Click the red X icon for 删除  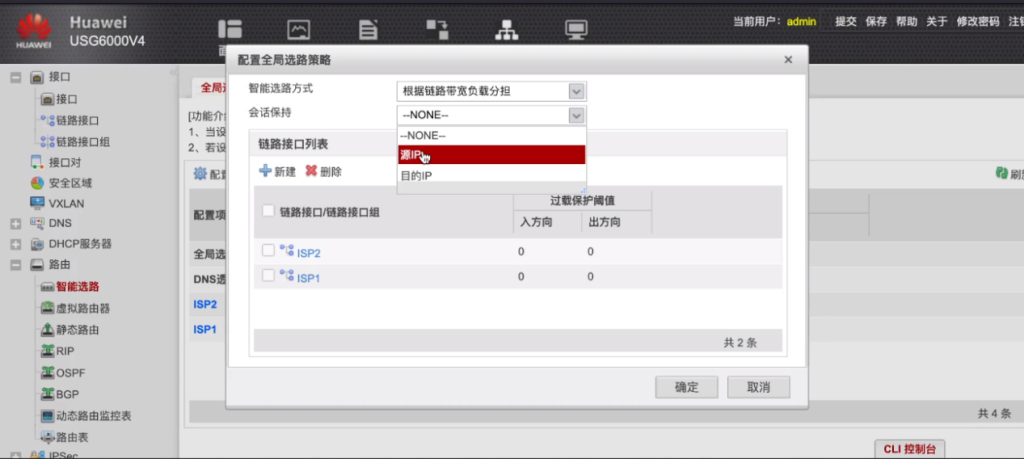click(x=311, y=171)
